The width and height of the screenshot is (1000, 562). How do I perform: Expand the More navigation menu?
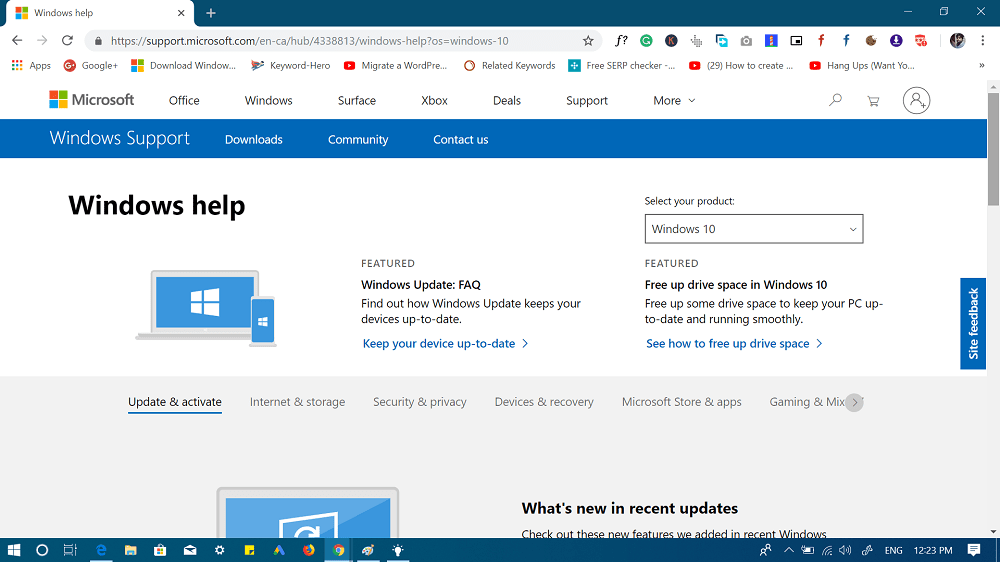coord(674,100)
